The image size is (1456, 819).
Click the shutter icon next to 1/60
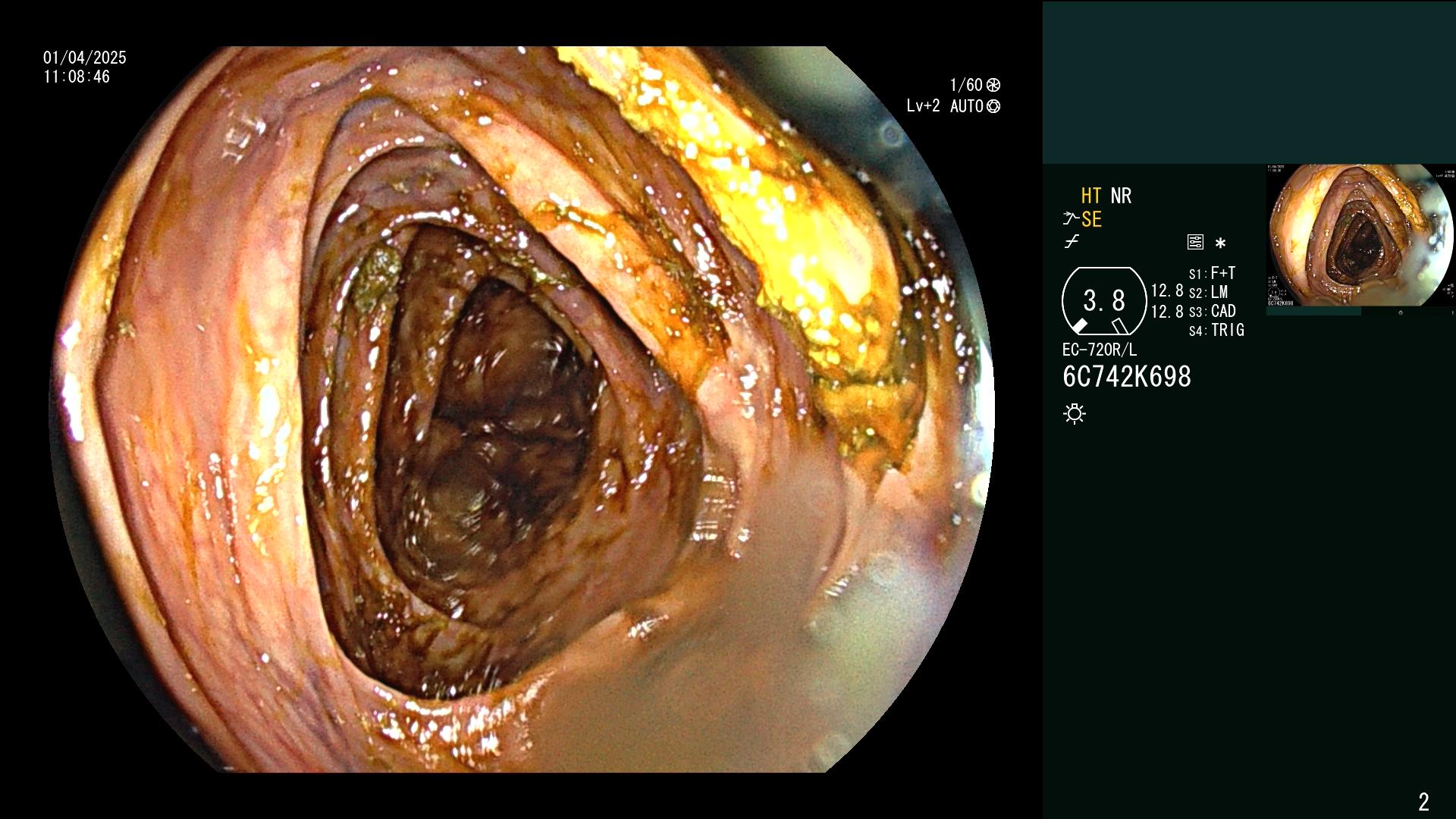click(993, 85)
